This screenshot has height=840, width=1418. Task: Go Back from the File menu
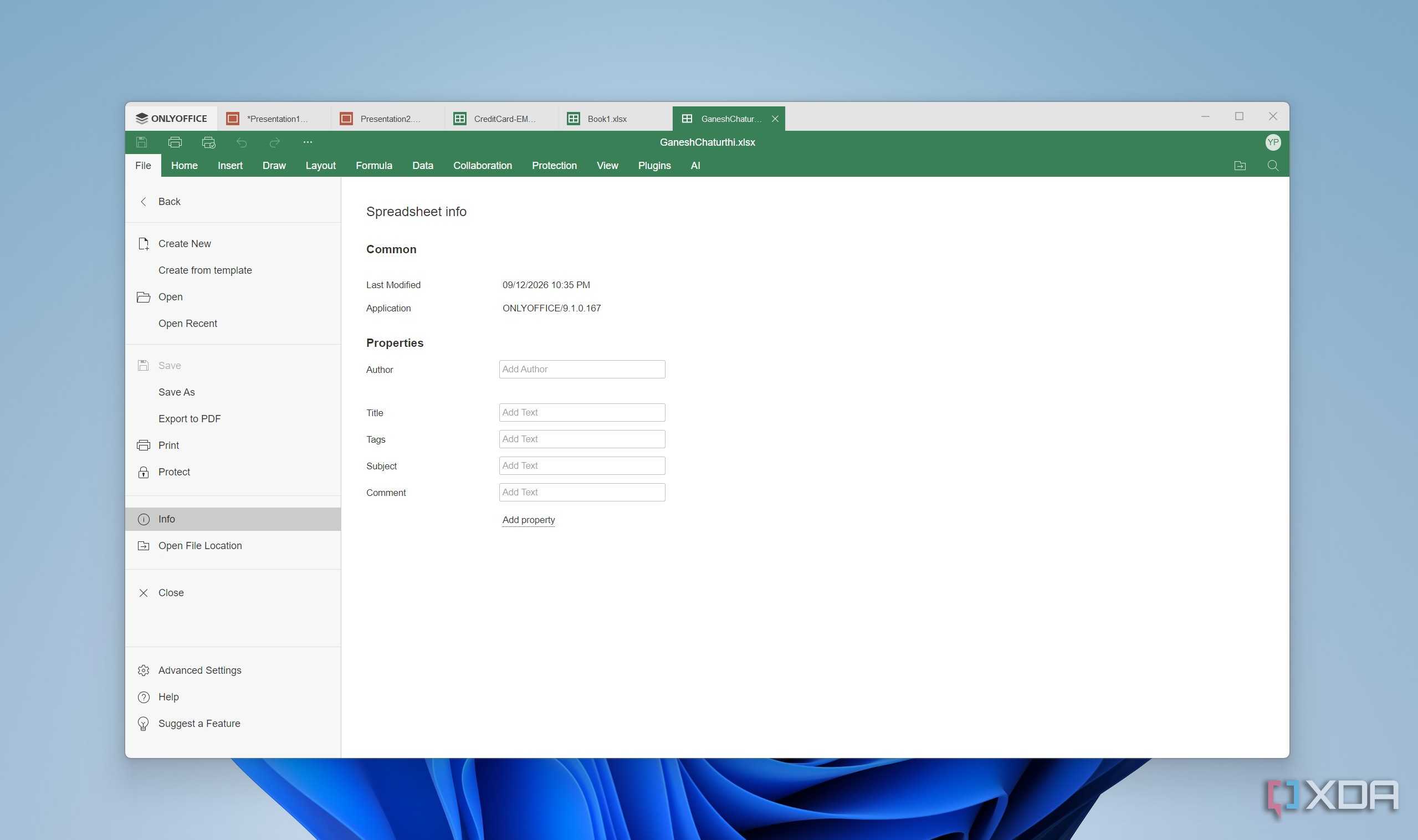coord(233,202)
